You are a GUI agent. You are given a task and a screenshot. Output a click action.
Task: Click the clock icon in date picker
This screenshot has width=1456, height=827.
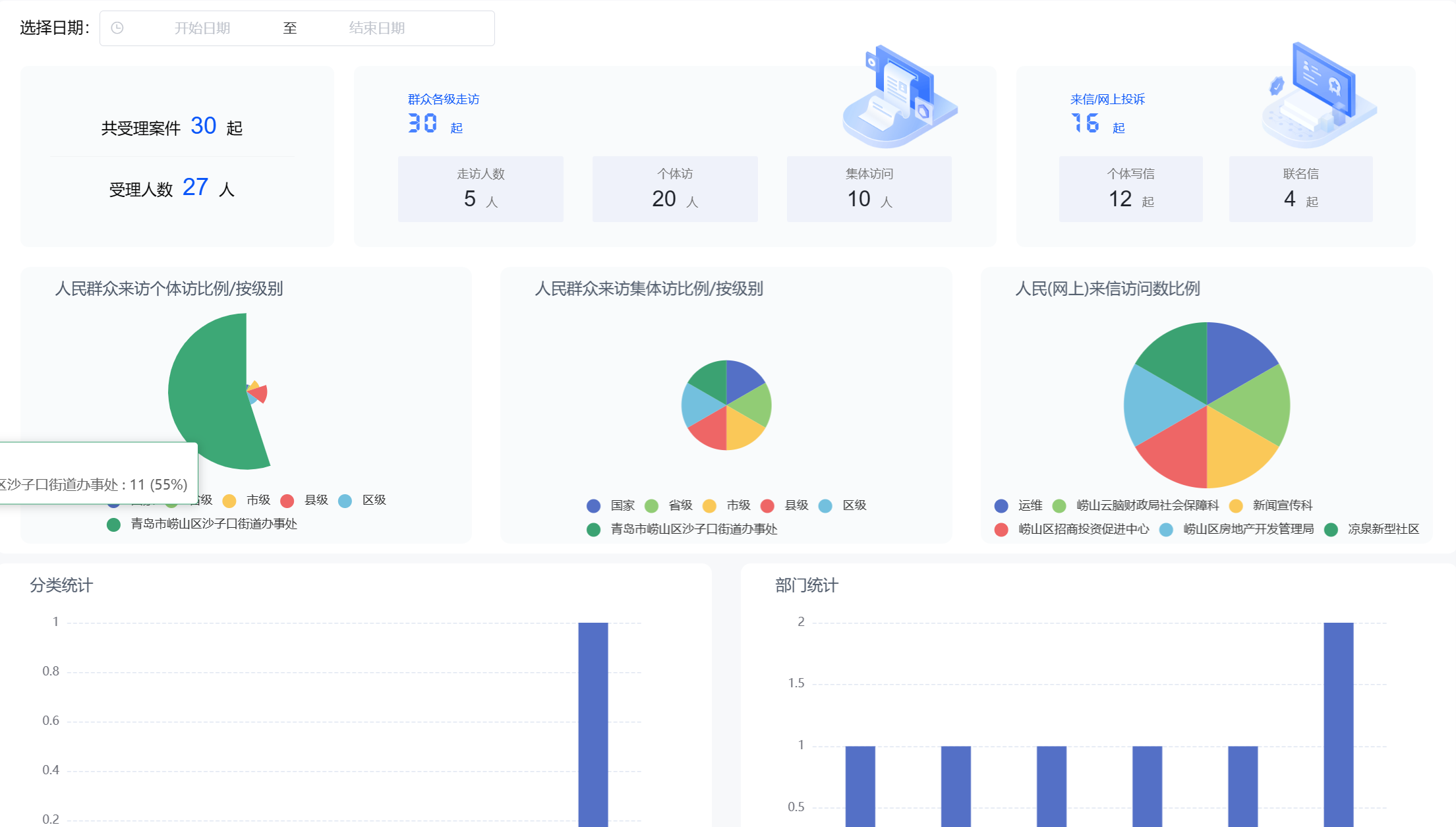pos(117,28)
